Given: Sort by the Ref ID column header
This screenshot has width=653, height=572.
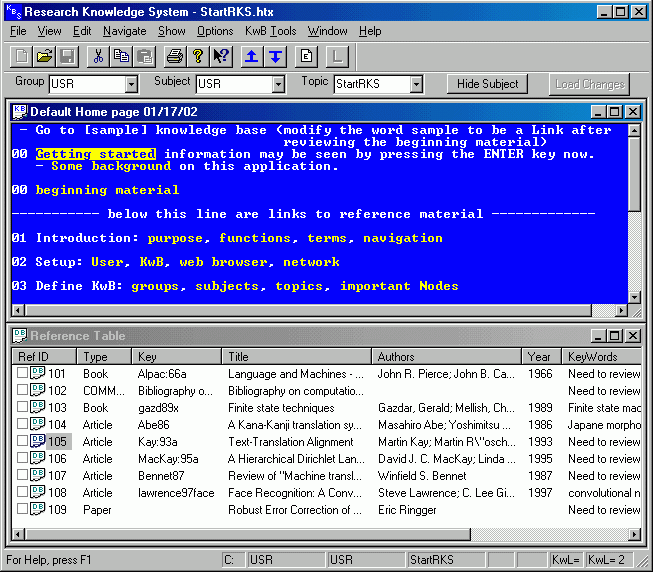Looking at the screenshot, I should [x=44, y=357].
